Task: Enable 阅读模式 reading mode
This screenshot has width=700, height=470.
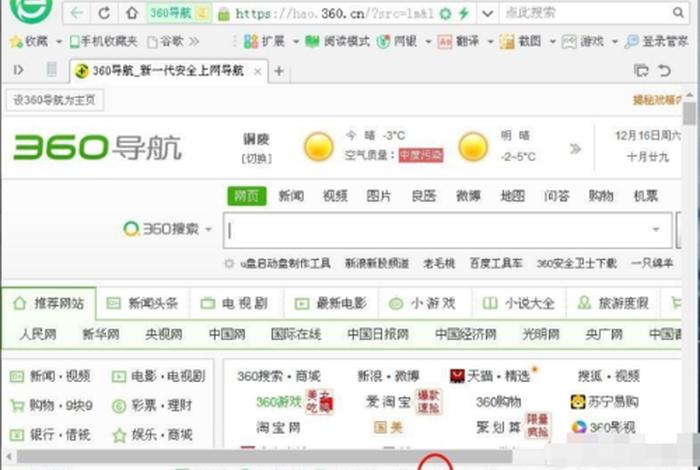Action: pos(337,42)
